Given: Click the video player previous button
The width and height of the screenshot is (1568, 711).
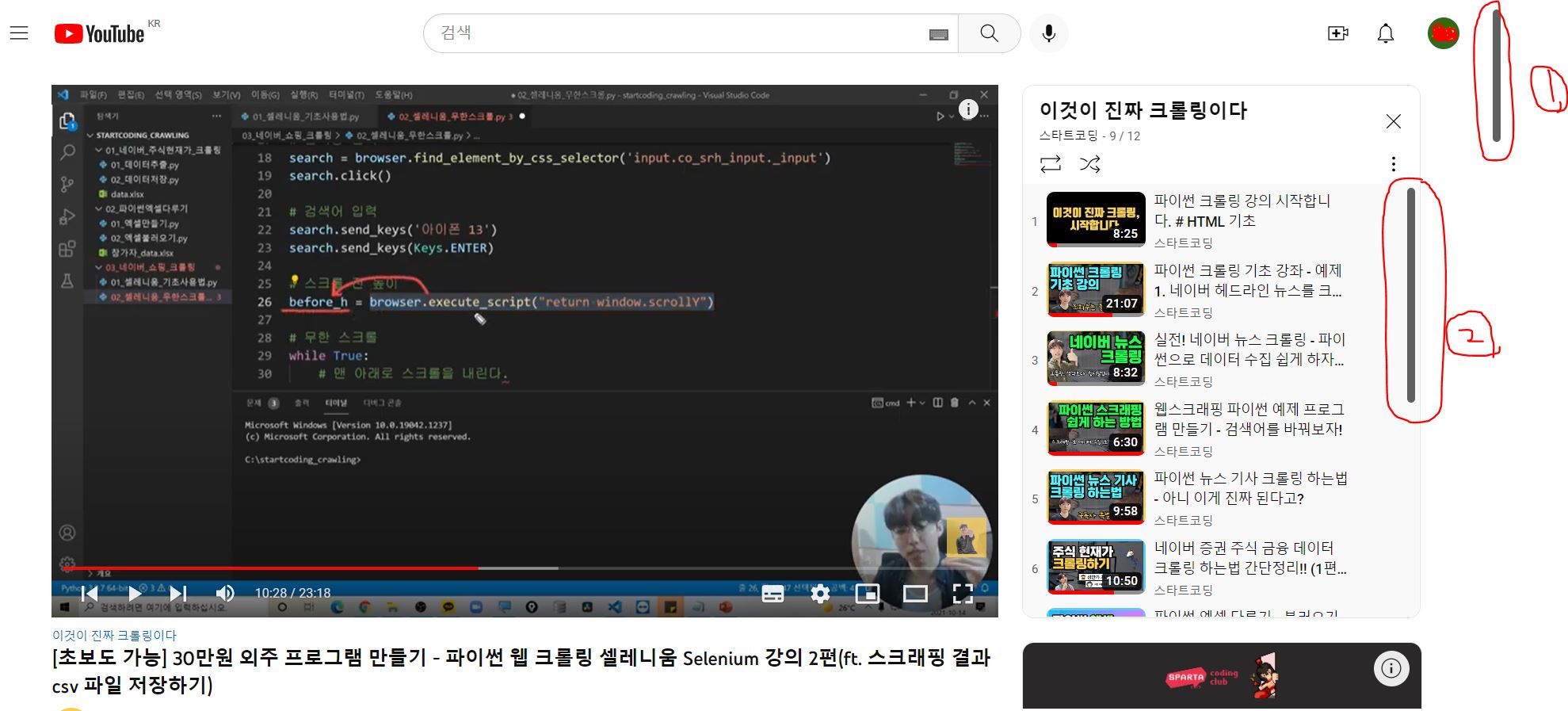Looking at the screenshot, I should (90, 593).
